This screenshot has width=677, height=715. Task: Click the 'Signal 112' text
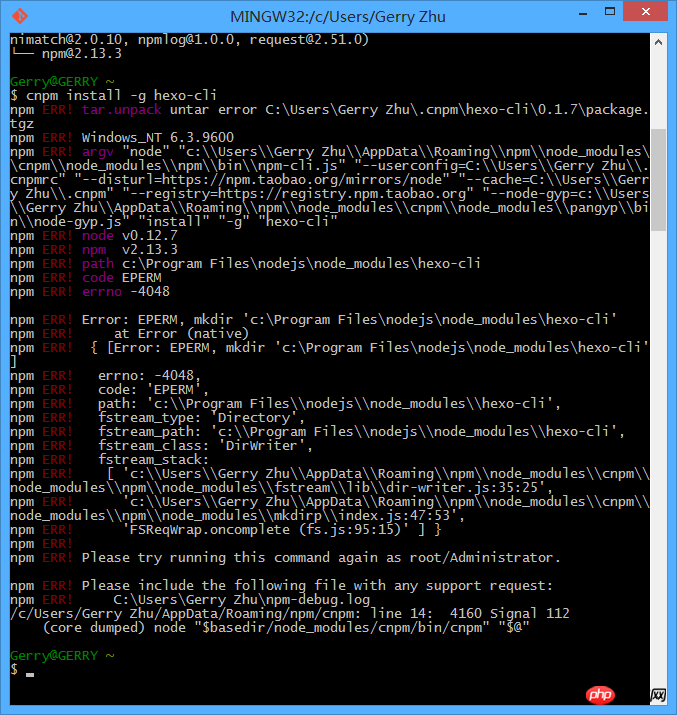coord(530,614)
